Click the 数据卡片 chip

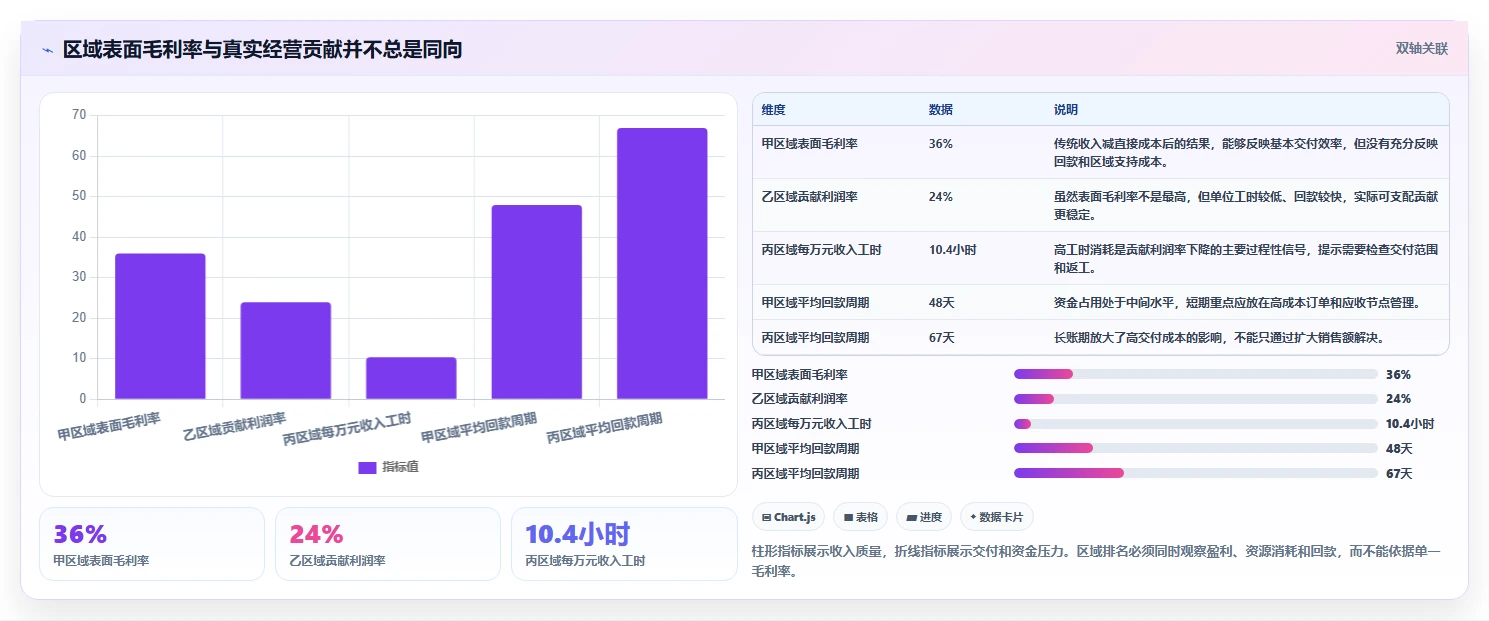(997, 517)
